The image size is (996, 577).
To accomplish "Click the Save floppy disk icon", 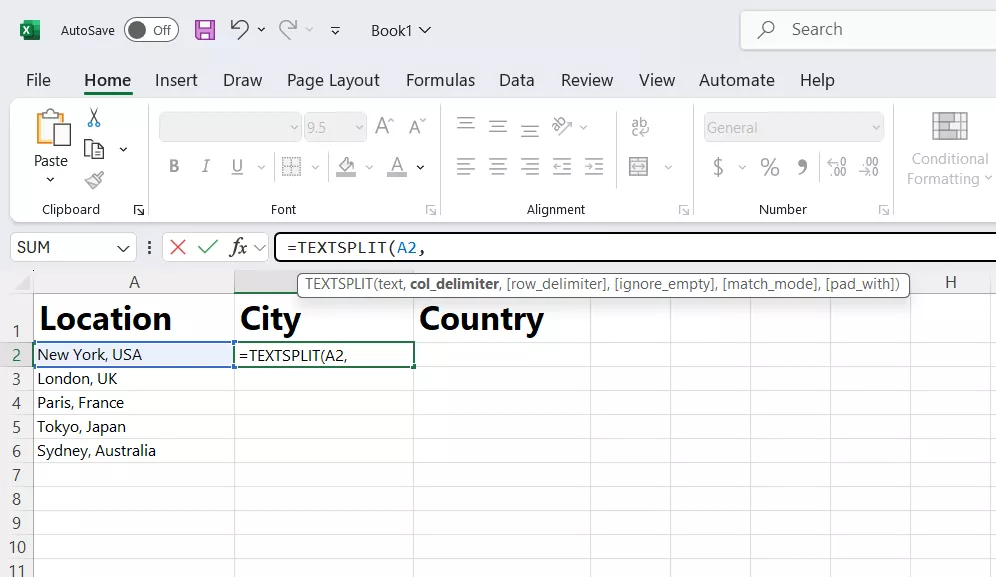I will (x=205, y=30).
